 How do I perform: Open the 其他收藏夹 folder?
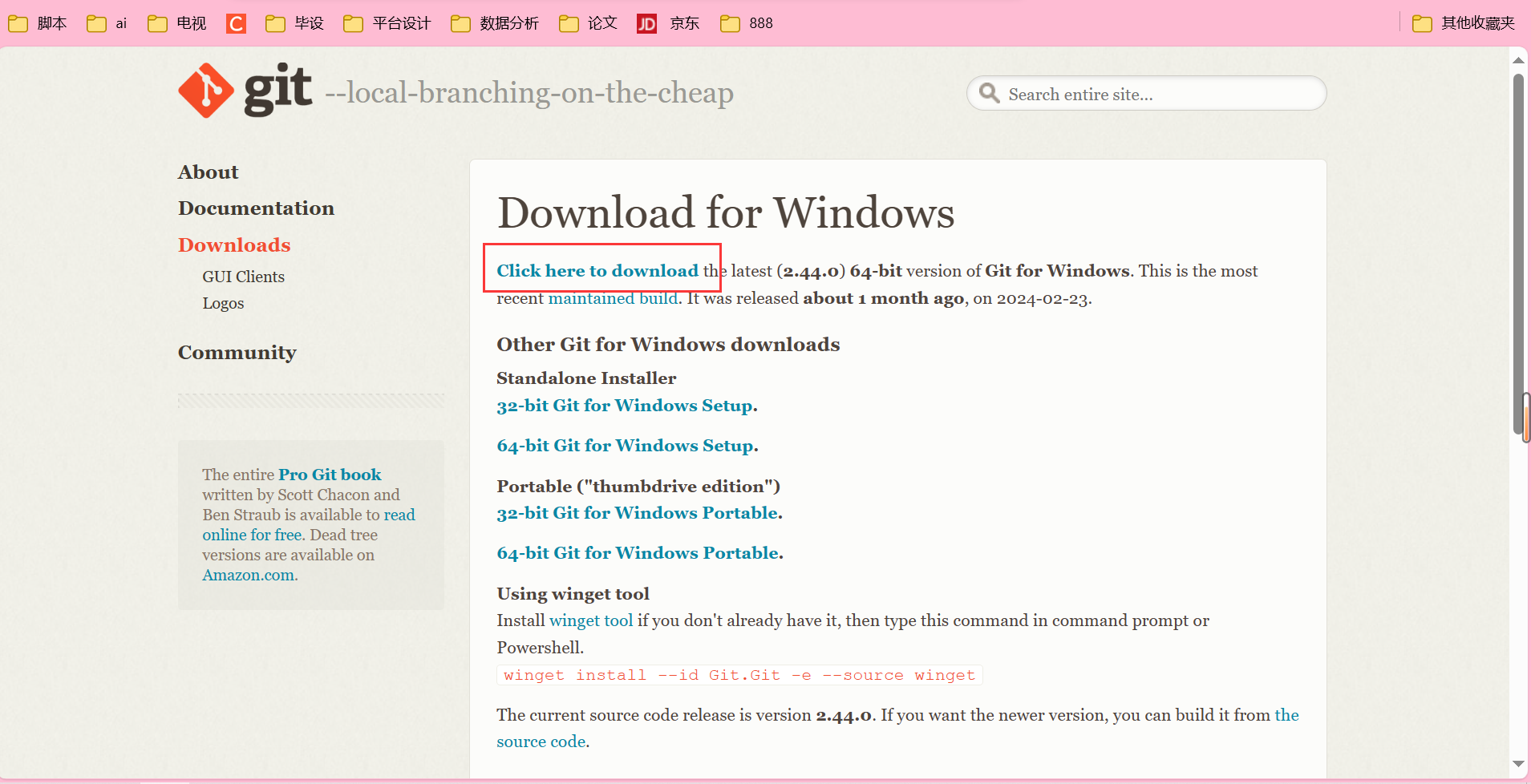1464,23
